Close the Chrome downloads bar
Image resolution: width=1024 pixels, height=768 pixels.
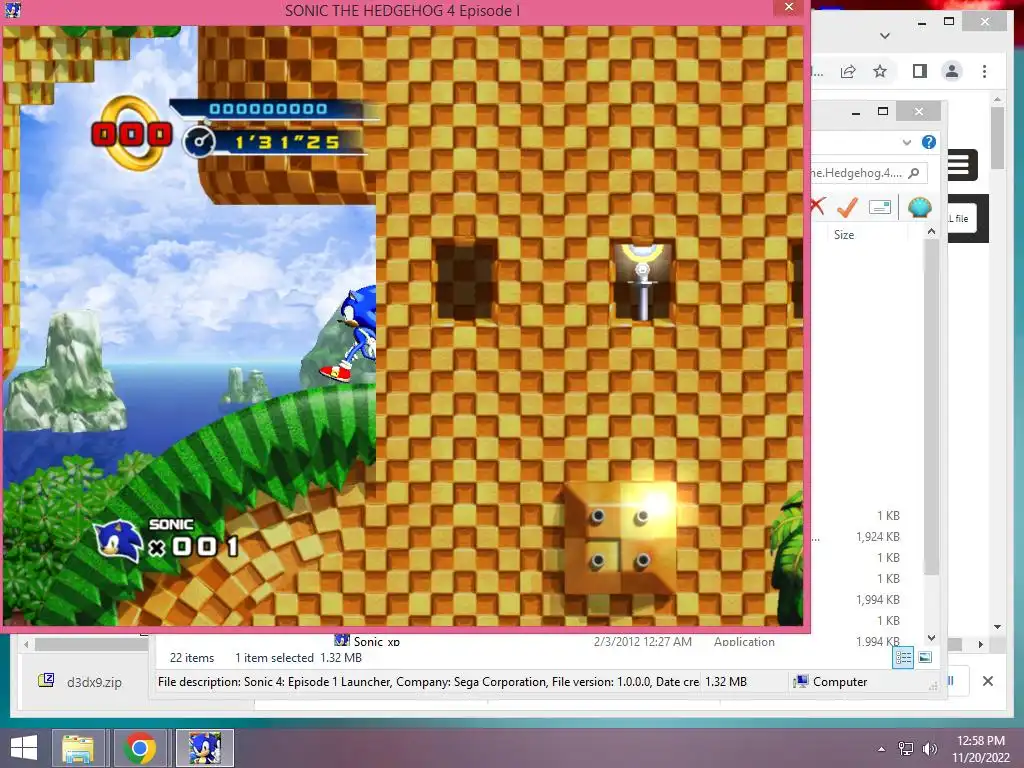tap(987, 681)
